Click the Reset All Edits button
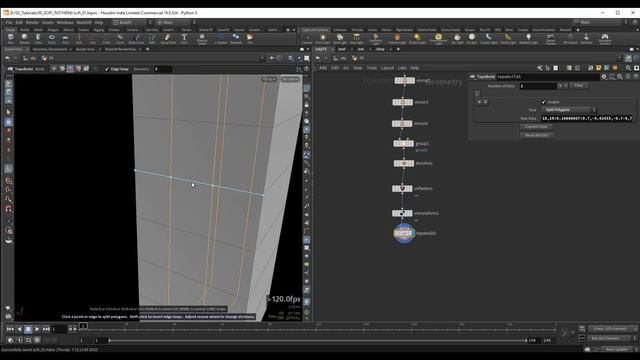The image size is (640, 360). pos(536,135)
